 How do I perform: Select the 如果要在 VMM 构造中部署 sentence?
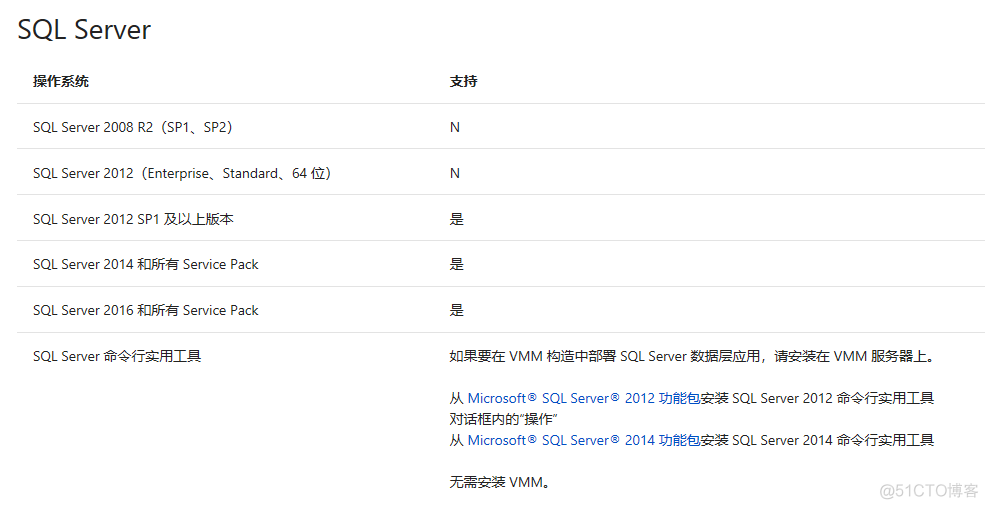(693, 356)
